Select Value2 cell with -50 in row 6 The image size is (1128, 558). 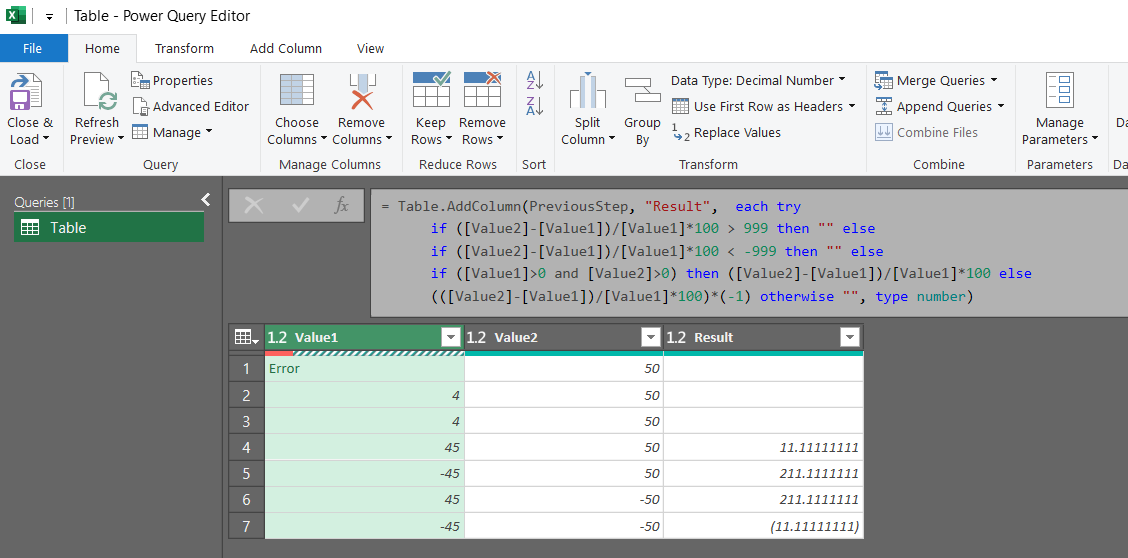(x=564, y=500)
